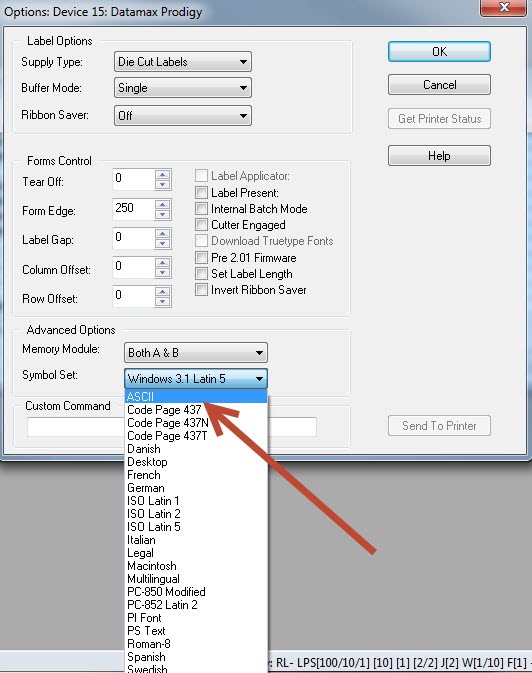This screenshot has width=532, height=673.
Task: Increase the Row Offset spinner value
Action: coord(162,292)
